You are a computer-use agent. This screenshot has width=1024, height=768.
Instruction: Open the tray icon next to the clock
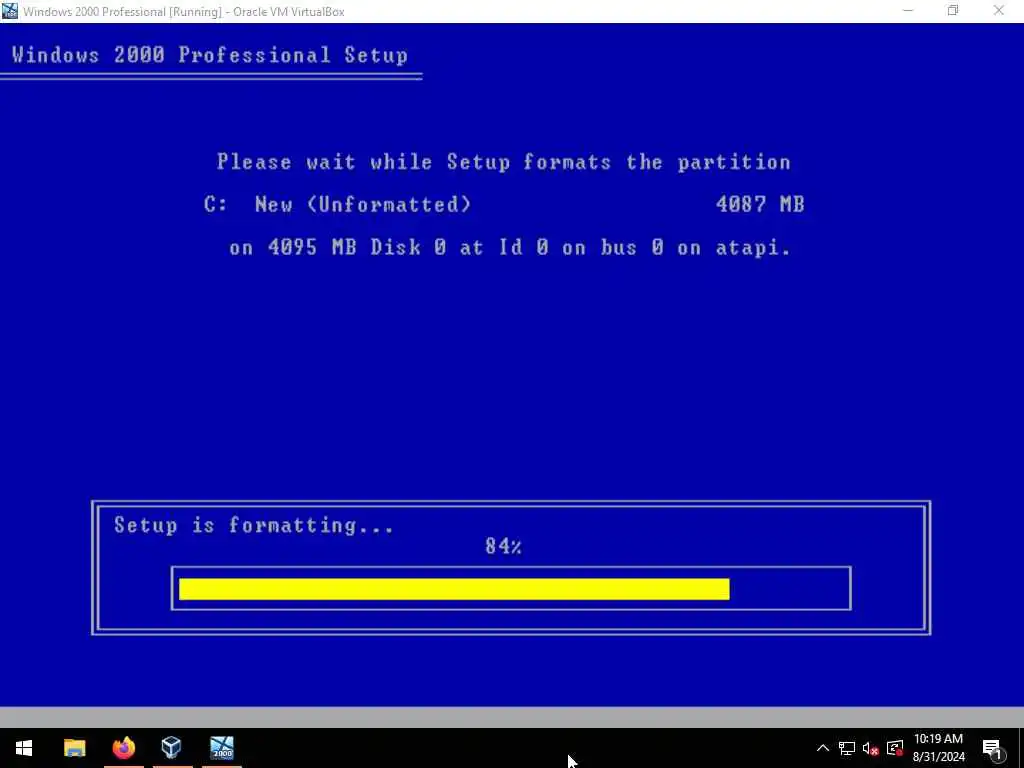click(x=895, y=748)
